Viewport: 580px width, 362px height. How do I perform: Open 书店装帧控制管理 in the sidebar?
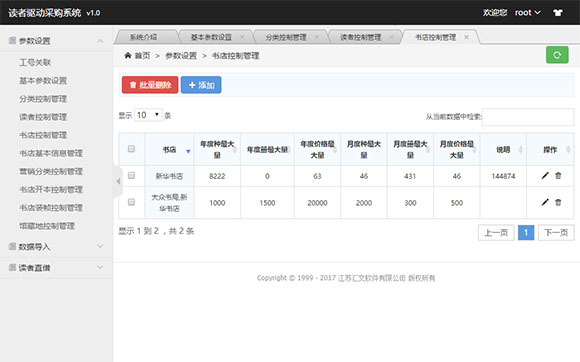tap(51, 207)
